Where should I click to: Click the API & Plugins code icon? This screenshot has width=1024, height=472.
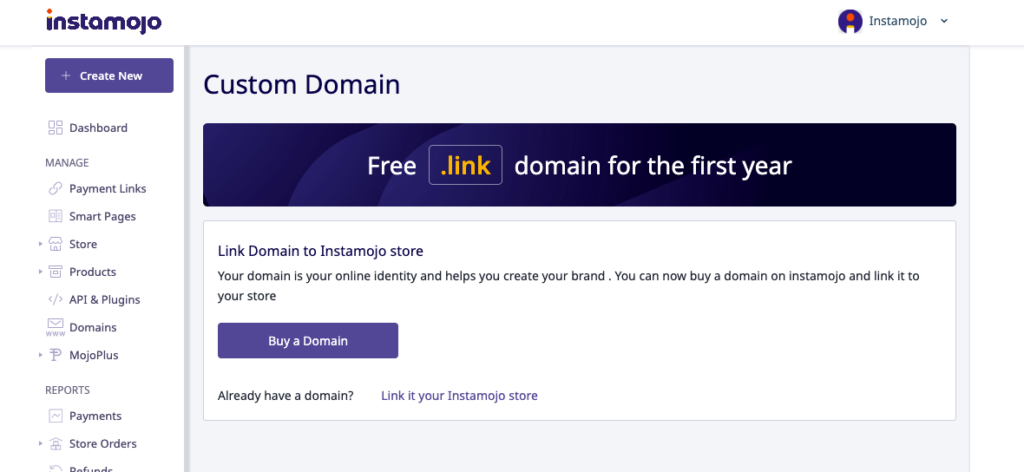point(55,300)
